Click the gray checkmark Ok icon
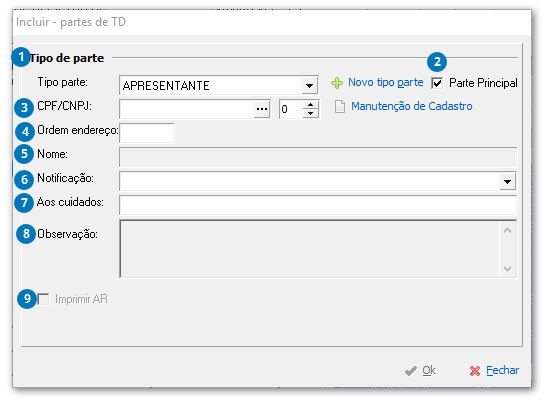The image size is (545, 401). 411,371
